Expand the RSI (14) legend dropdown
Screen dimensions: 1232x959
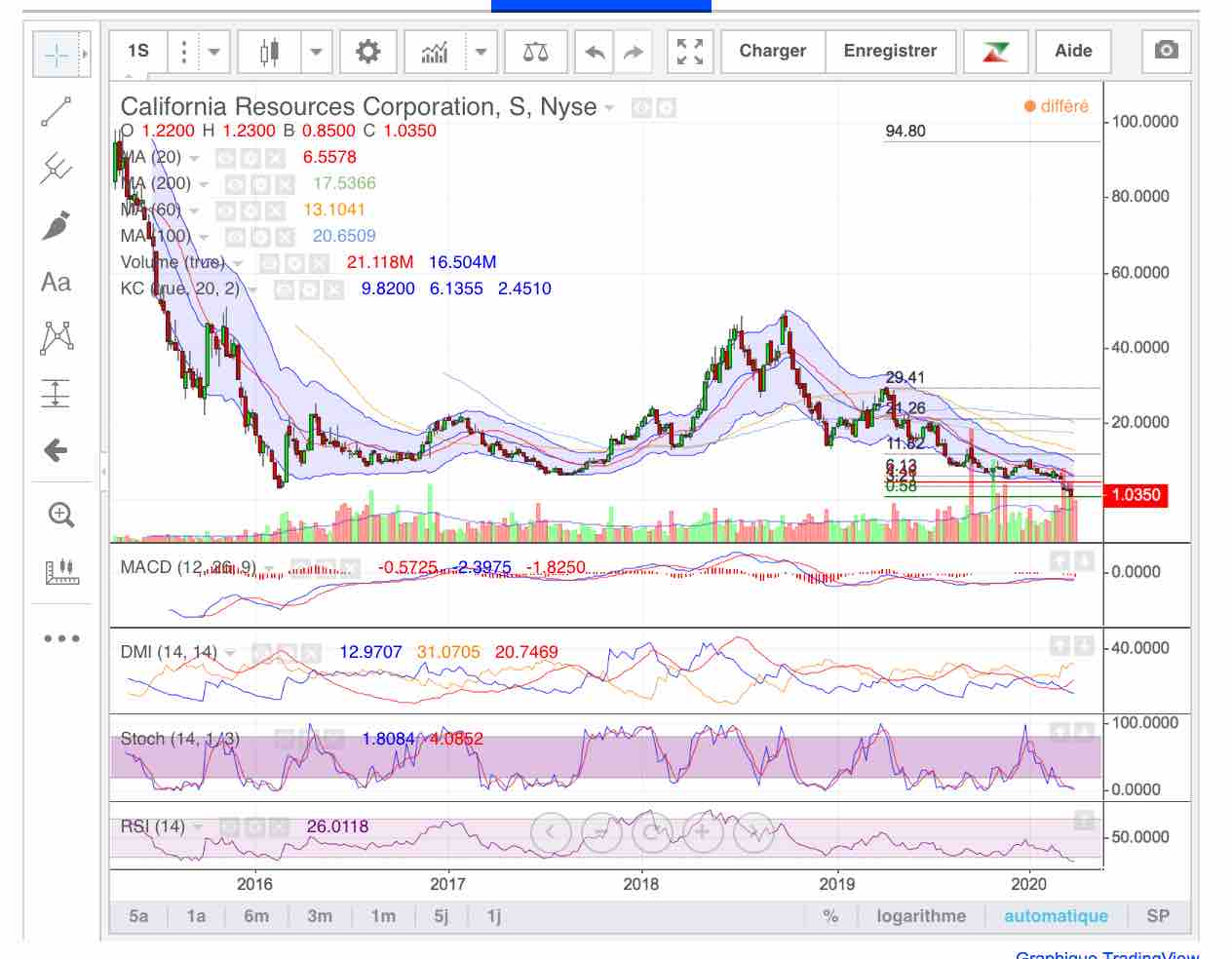coord(198,827)
